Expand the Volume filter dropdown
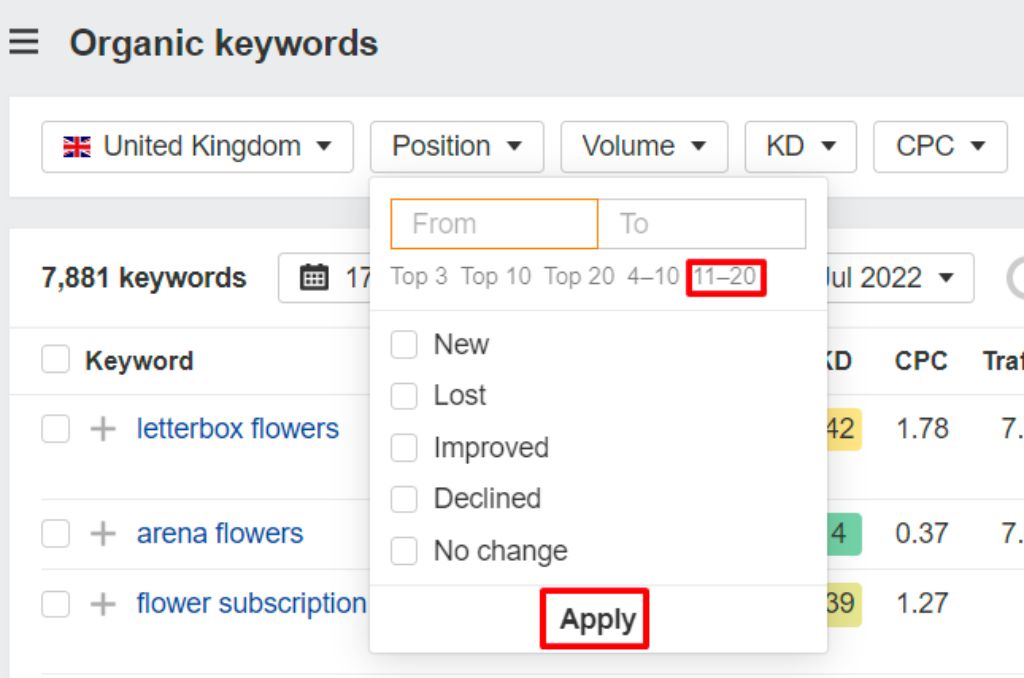This screenshot has width=1024, height=678. click(644, 147)
